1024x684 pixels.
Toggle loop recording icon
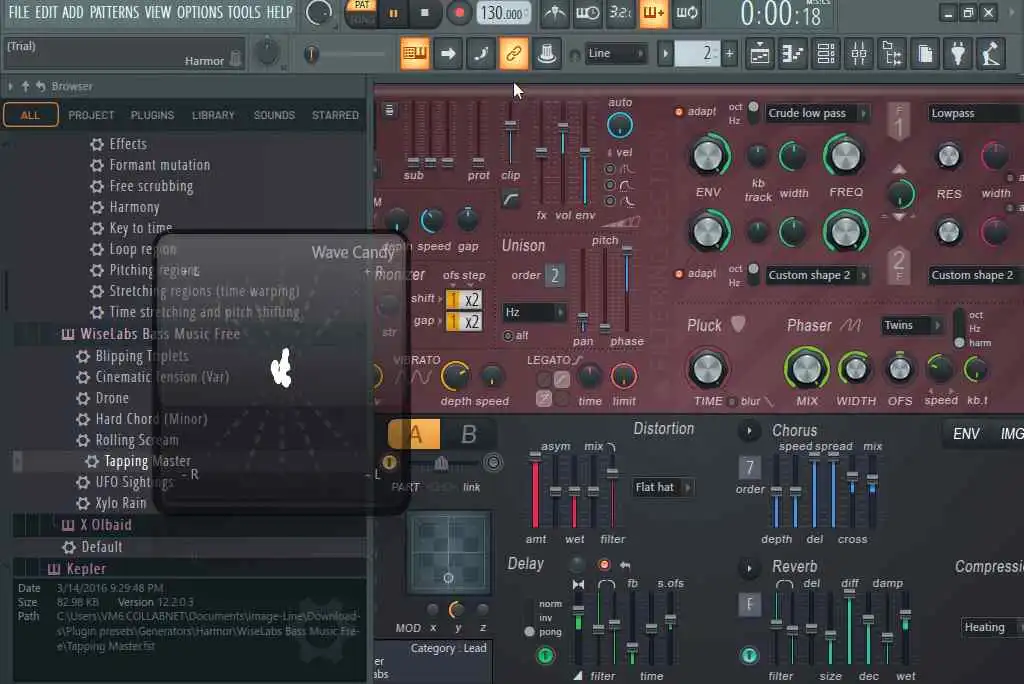click(x=686, y=14)
